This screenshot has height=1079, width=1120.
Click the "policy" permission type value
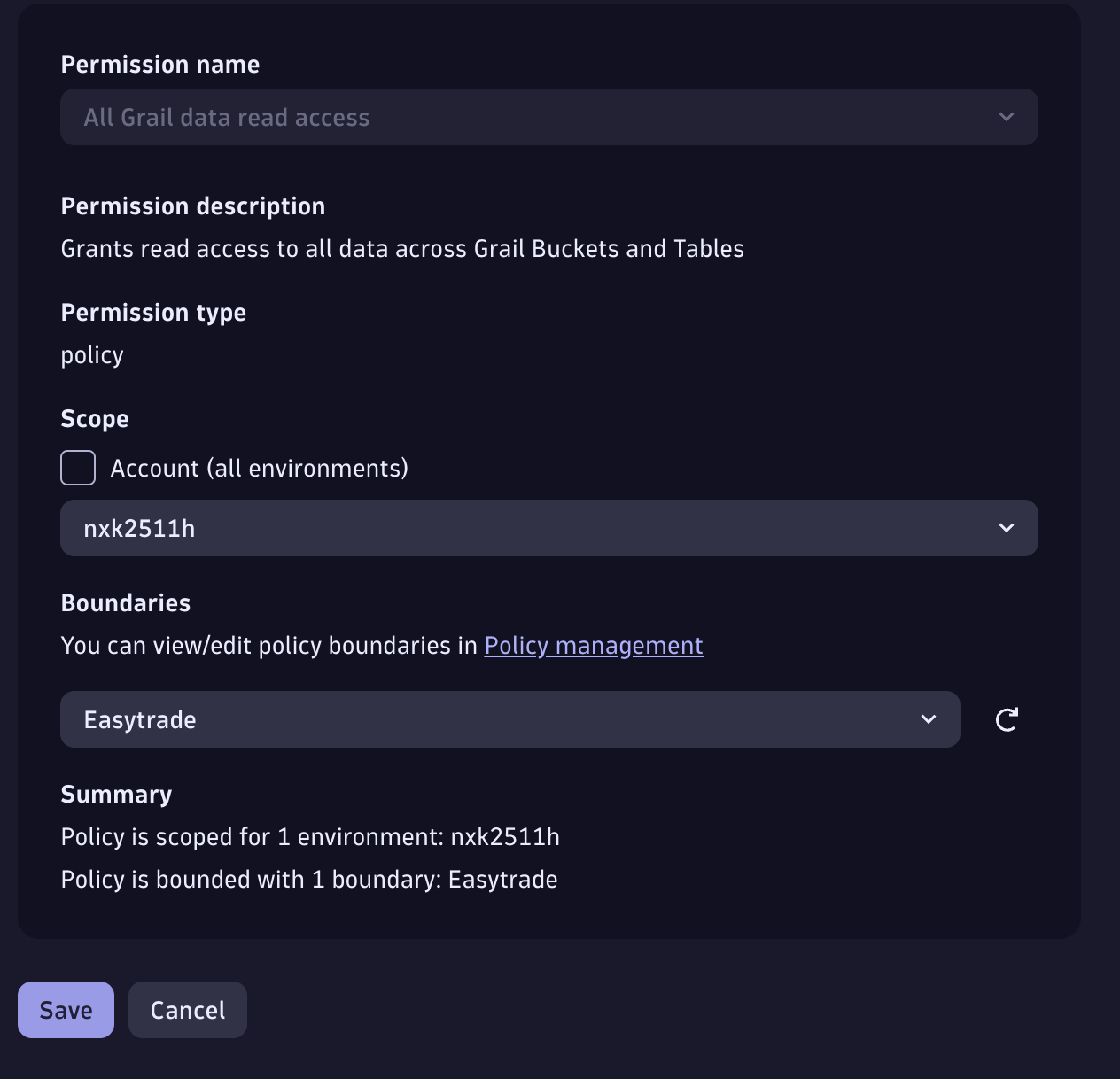coord(92,355)
